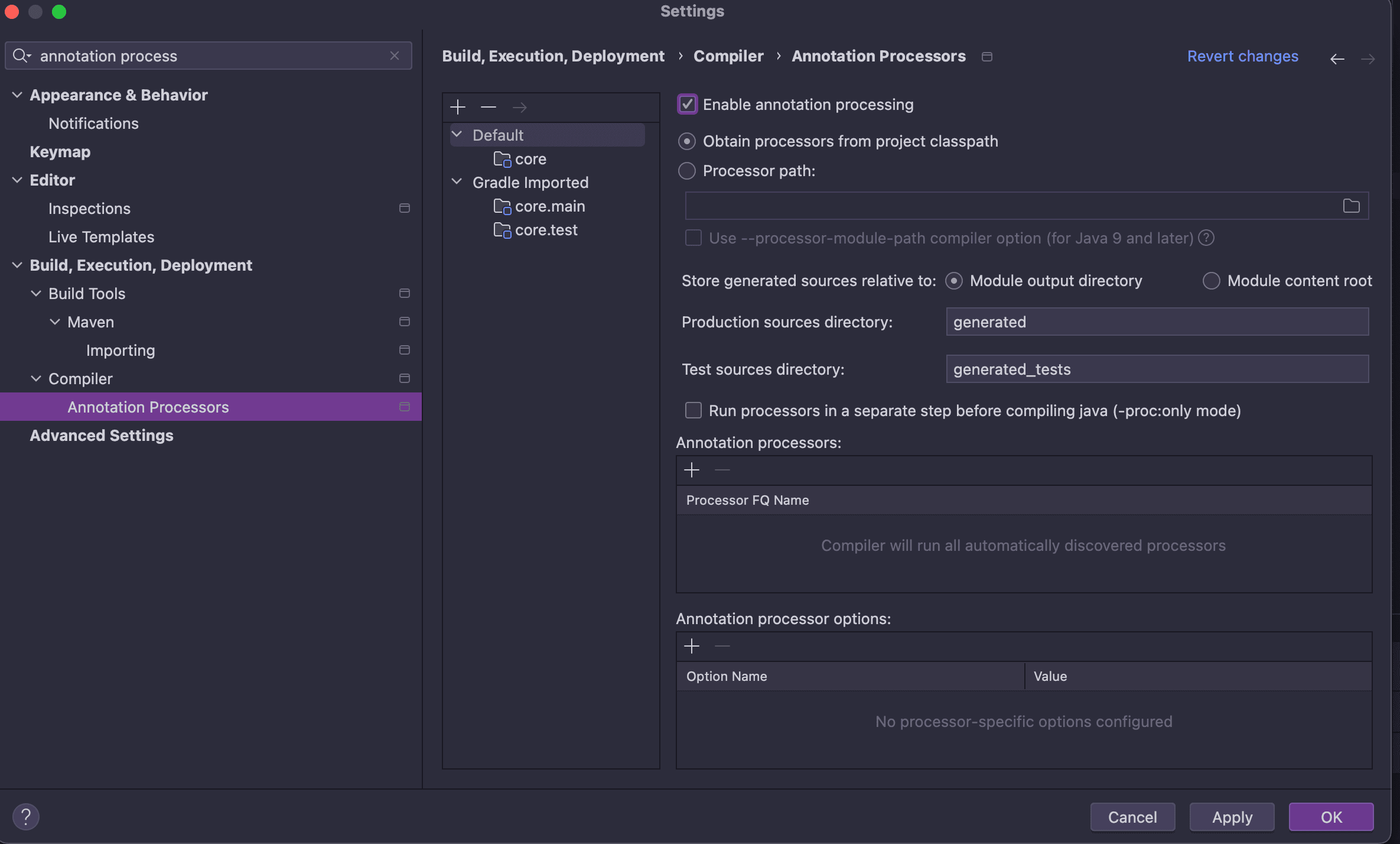Click the remove (−) icon in module tree toolbar
Image resolution: width=1400 pixels, height=844 pixels.
(489, 107)
